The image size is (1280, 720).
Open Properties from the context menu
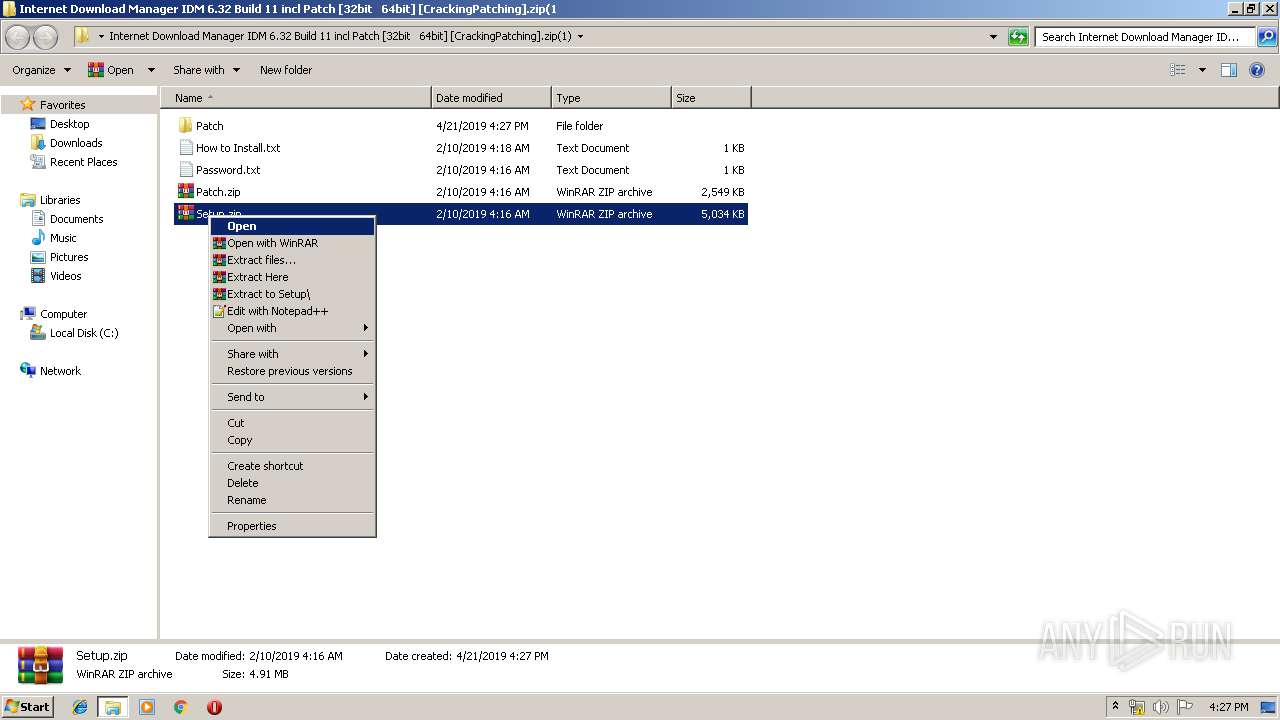tap(292, 526)
